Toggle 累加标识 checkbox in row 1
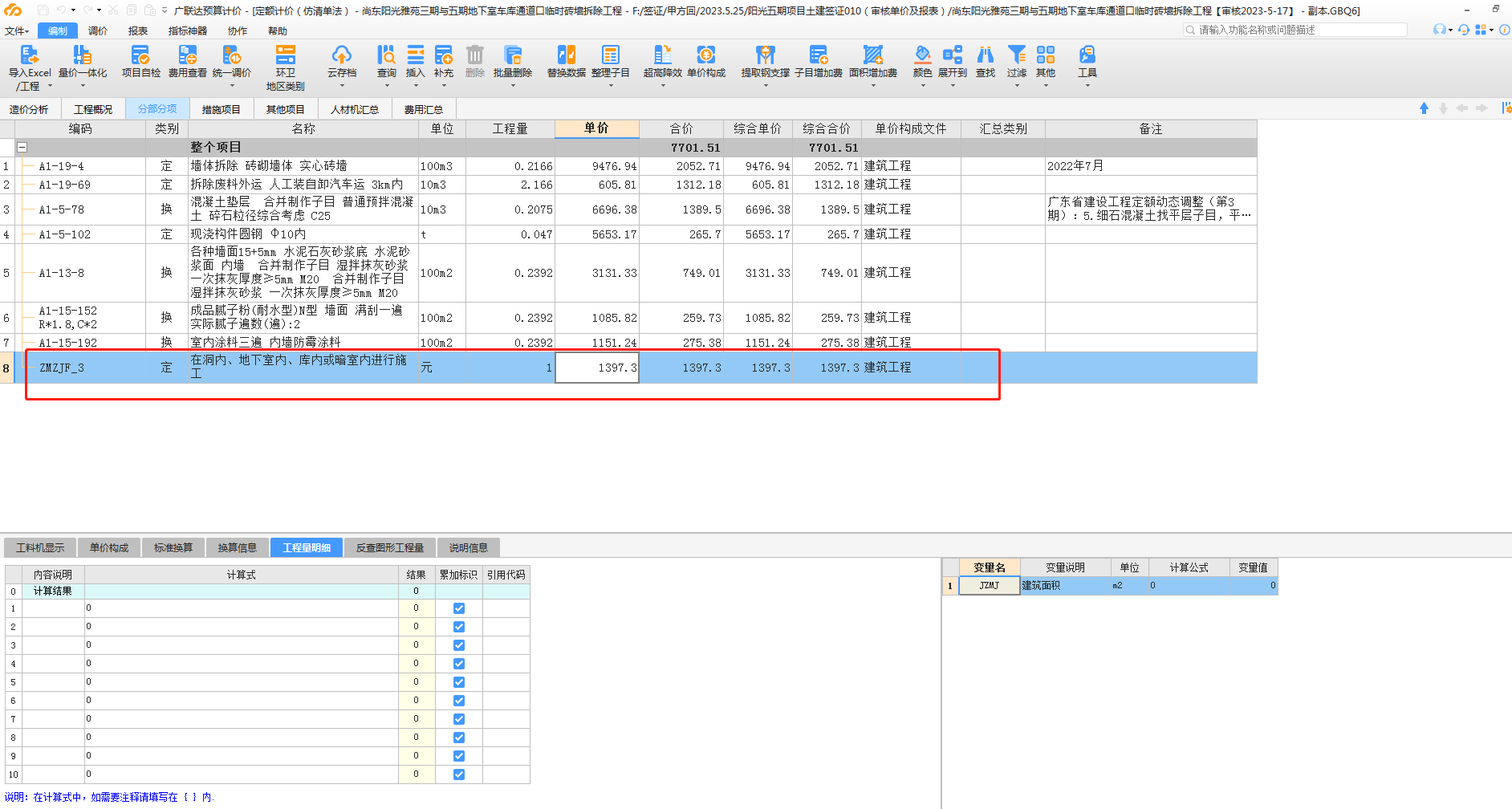Image resolution: width=1512 pixels, height=809 pixels. 459,608
